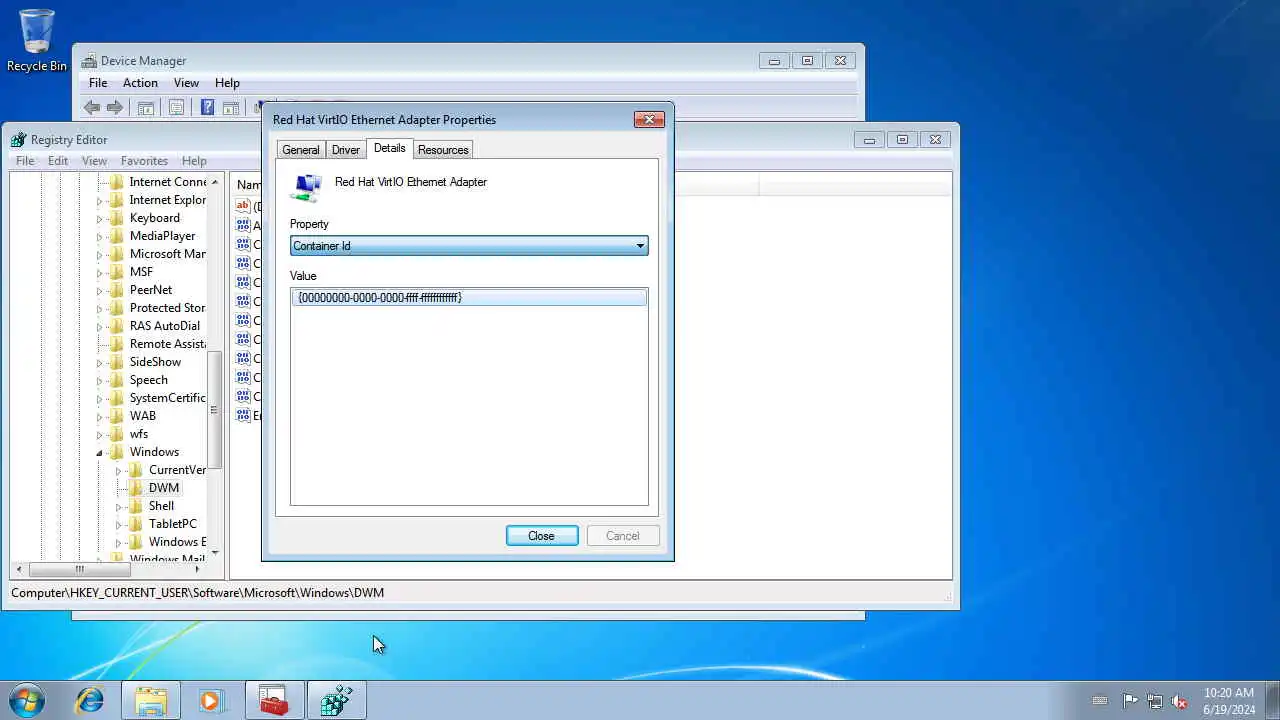This screenshot has width=1280, height=720.
Task: Open the Property dropdown showing Container Id
Action: (x=469, y=246)
